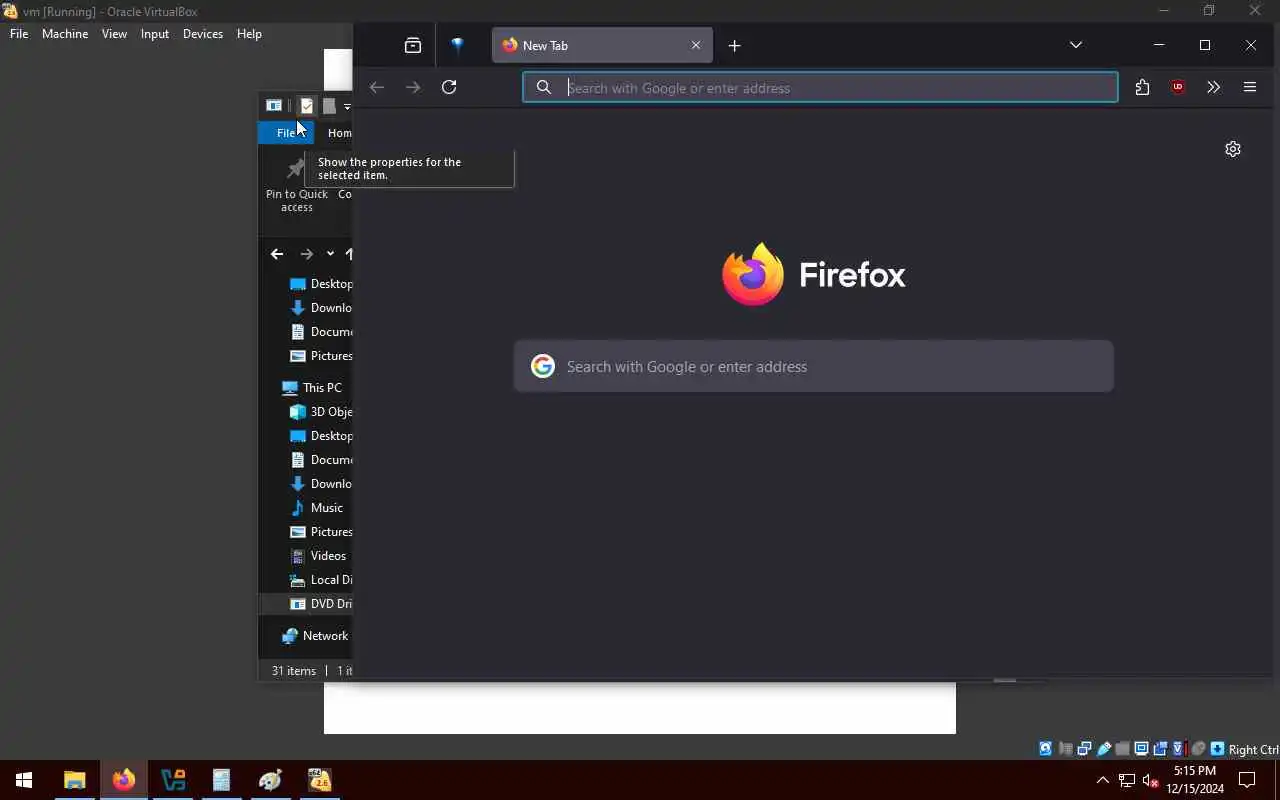Open VirtualBox Input menu
Image resolution: width=1280 pixels, height=800 pixels.
155,33
